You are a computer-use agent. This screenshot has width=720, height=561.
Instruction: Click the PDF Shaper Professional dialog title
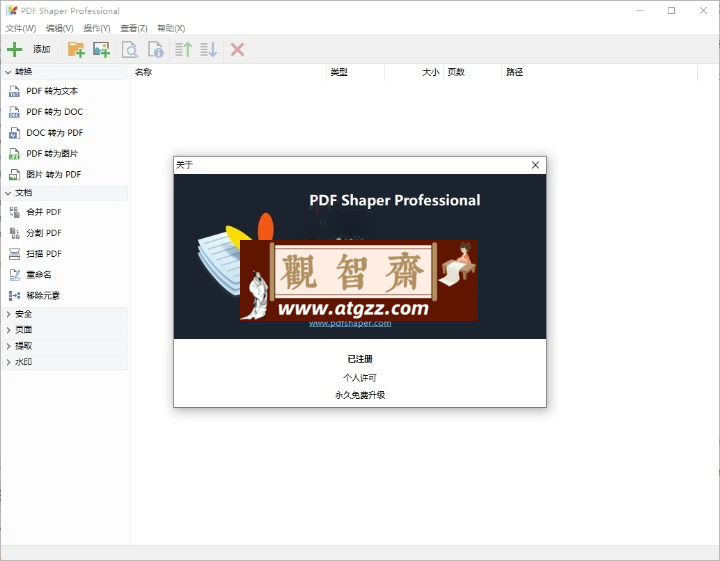click(x=395, y=201)
